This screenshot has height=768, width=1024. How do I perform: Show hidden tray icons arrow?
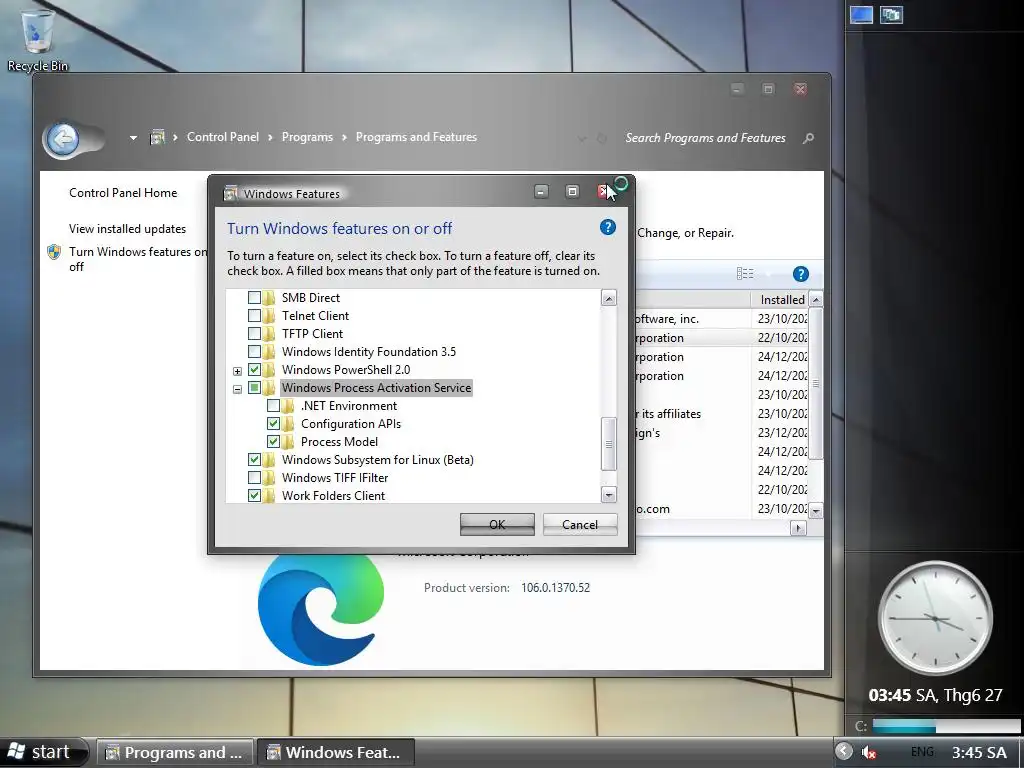tap(844, 751)
